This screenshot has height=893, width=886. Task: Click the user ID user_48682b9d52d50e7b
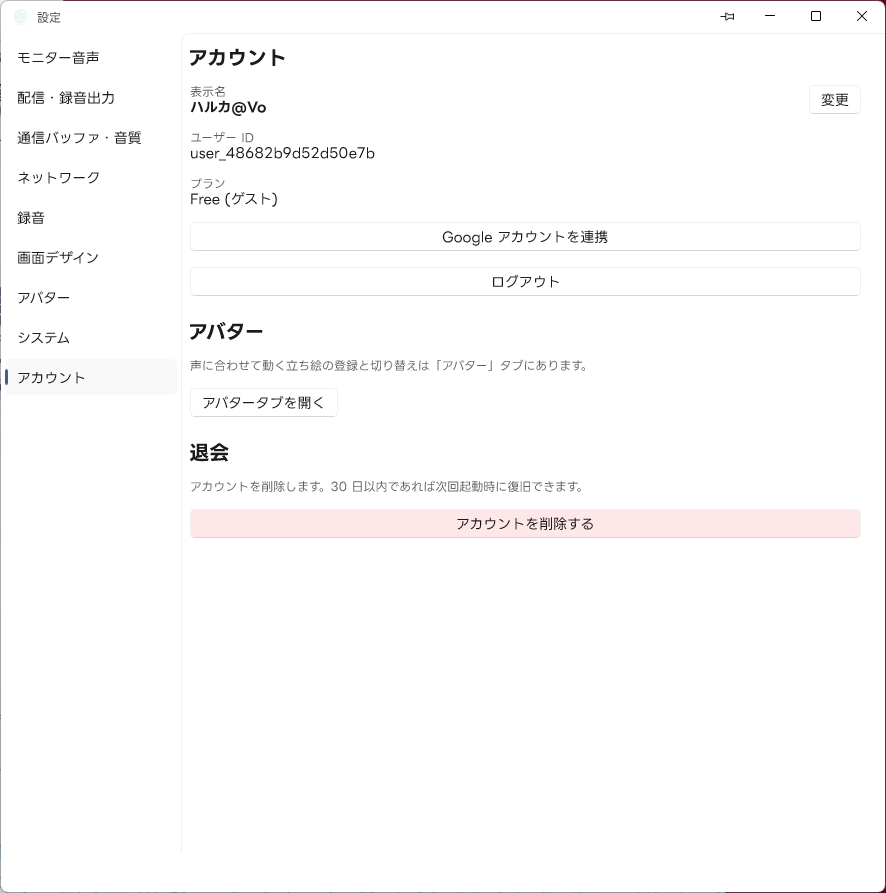click(282, 153)
